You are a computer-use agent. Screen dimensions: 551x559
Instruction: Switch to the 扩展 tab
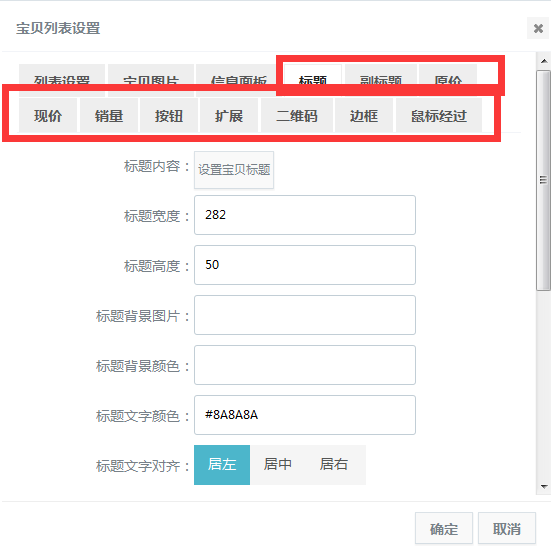(229, 116)
